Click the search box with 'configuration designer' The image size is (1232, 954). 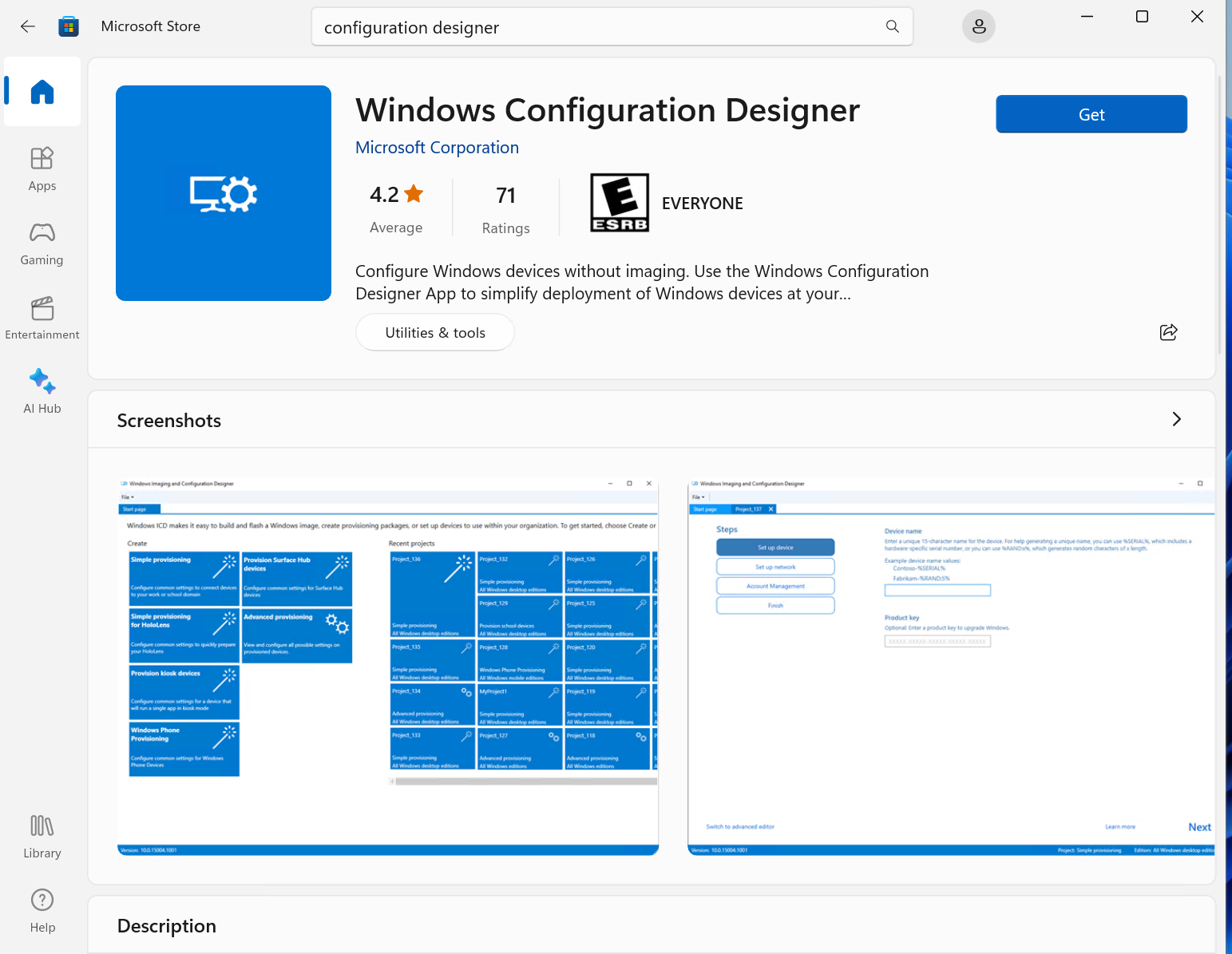click(599, 27)
